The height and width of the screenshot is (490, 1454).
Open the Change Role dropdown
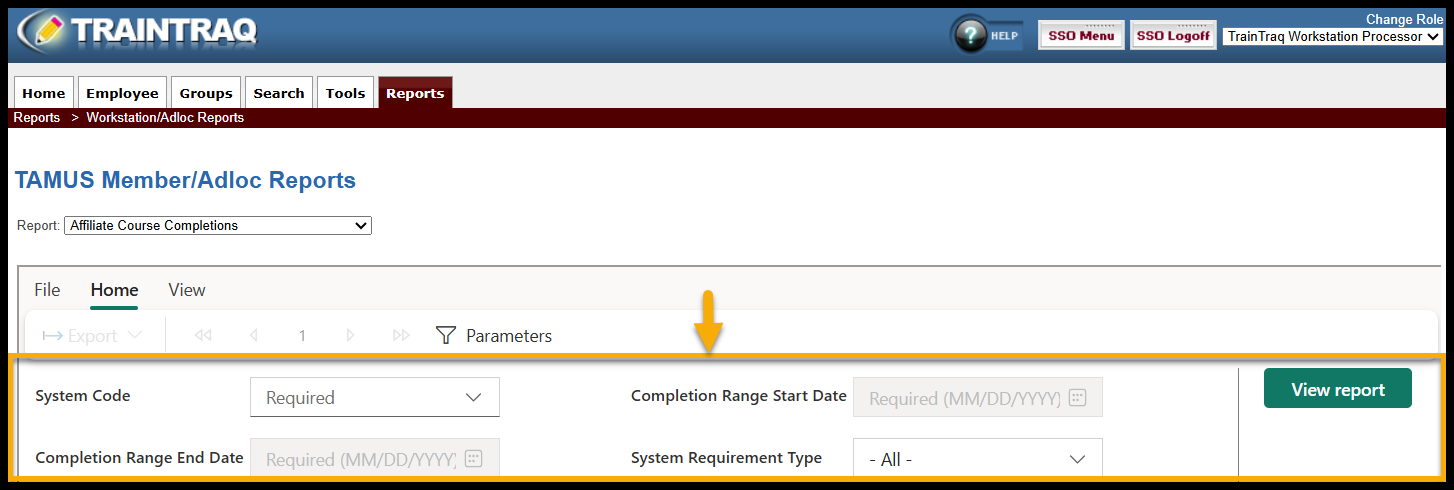[x=1333, y=37]
